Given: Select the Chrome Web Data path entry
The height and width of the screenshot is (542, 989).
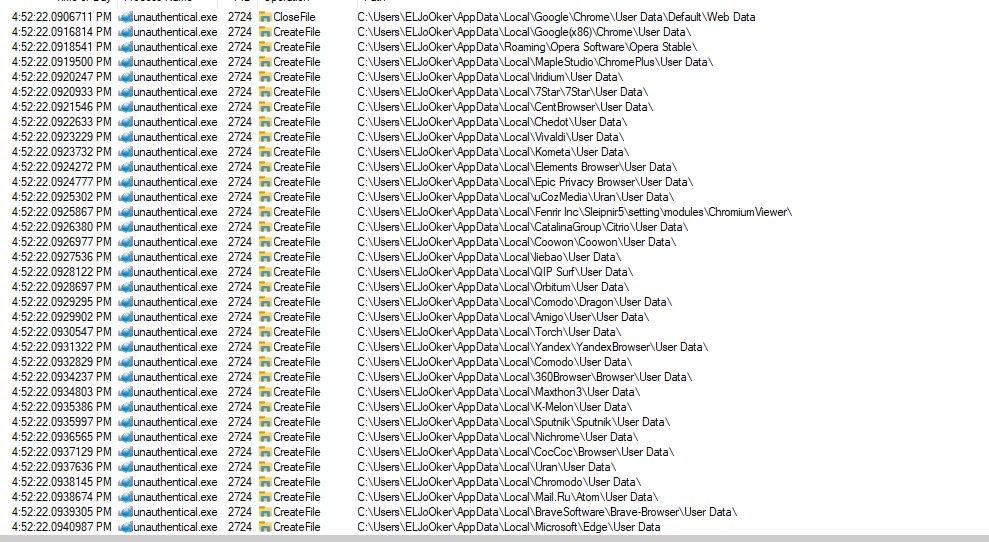Looking at the screenshot, I should click(556, 17).
